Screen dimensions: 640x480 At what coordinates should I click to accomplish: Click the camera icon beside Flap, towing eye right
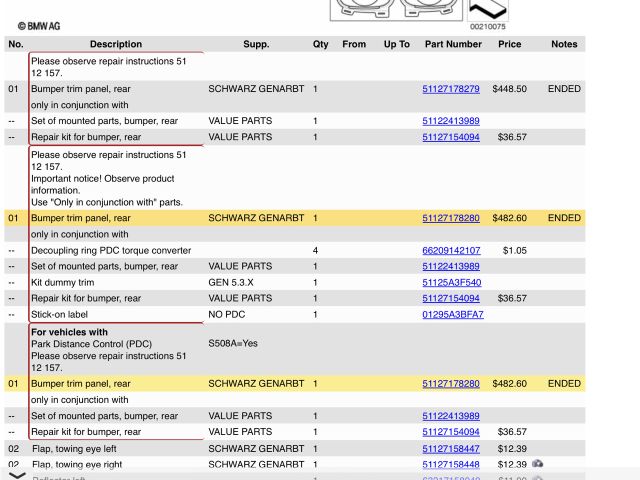[538, 464]
